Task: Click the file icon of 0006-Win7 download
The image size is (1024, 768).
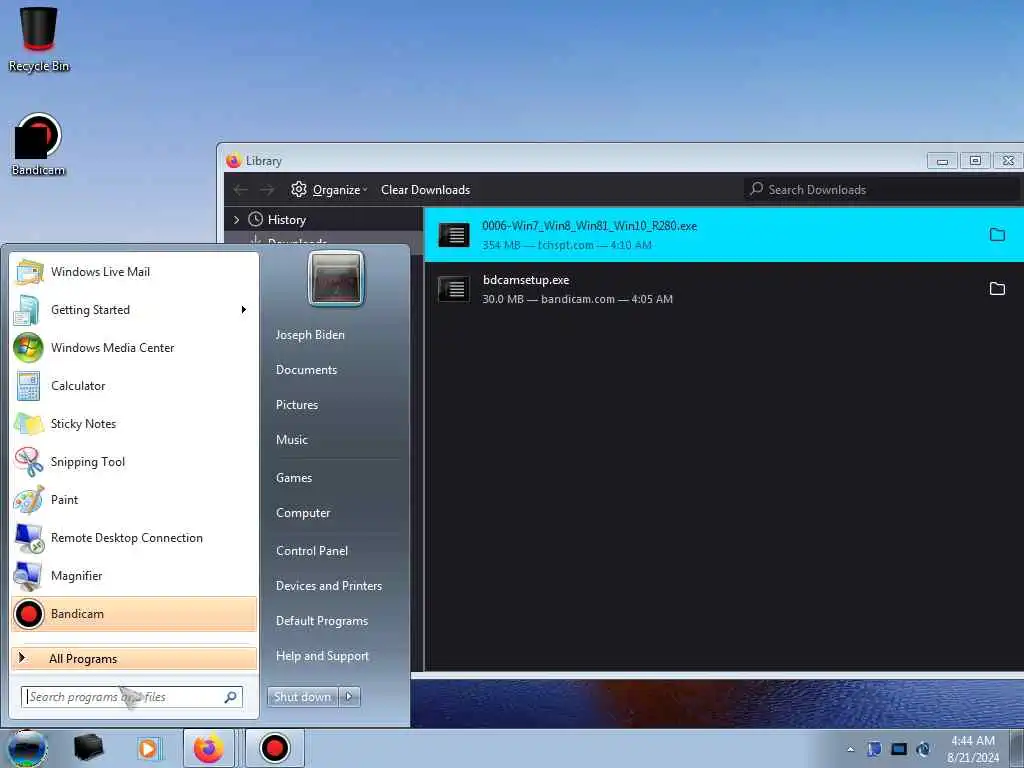Action: 454,234
